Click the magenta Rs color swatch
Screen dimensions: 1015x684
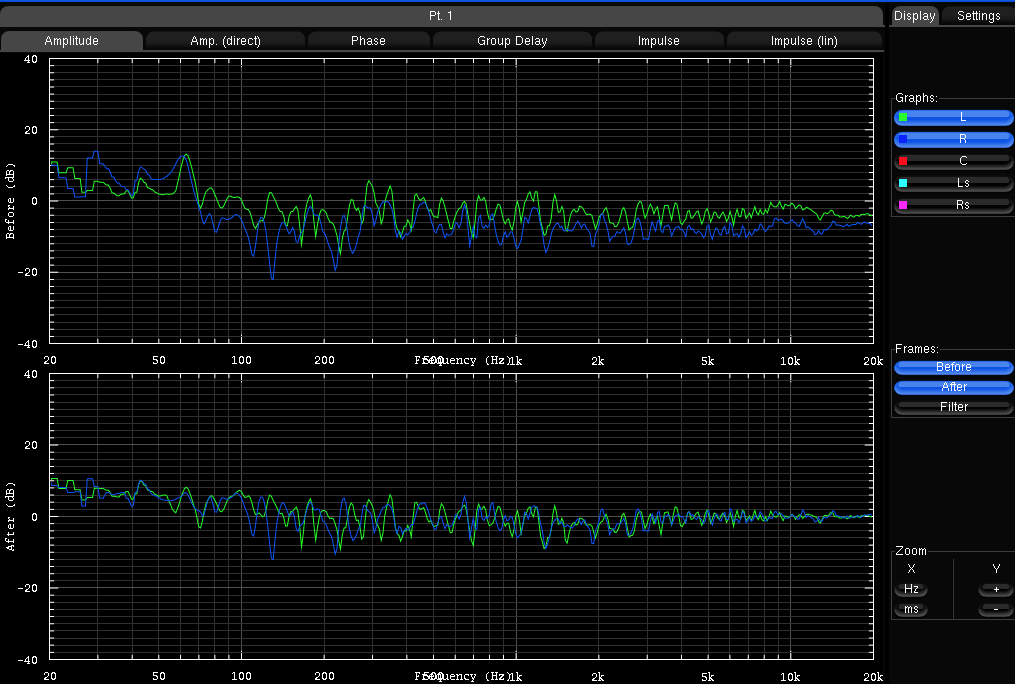point(903,205)
